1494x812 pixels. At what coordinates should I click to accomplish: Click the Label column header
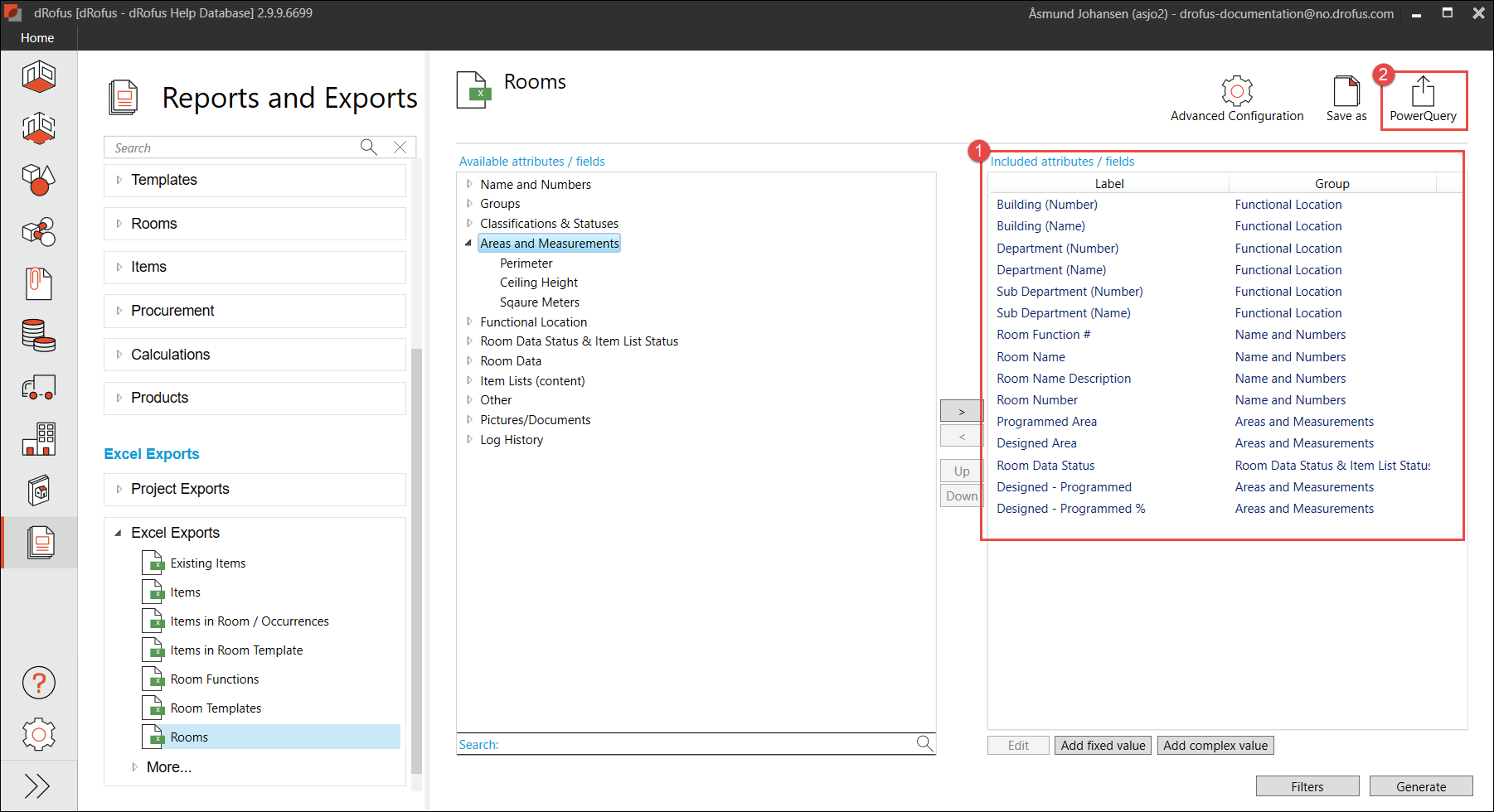point(1109,184)
